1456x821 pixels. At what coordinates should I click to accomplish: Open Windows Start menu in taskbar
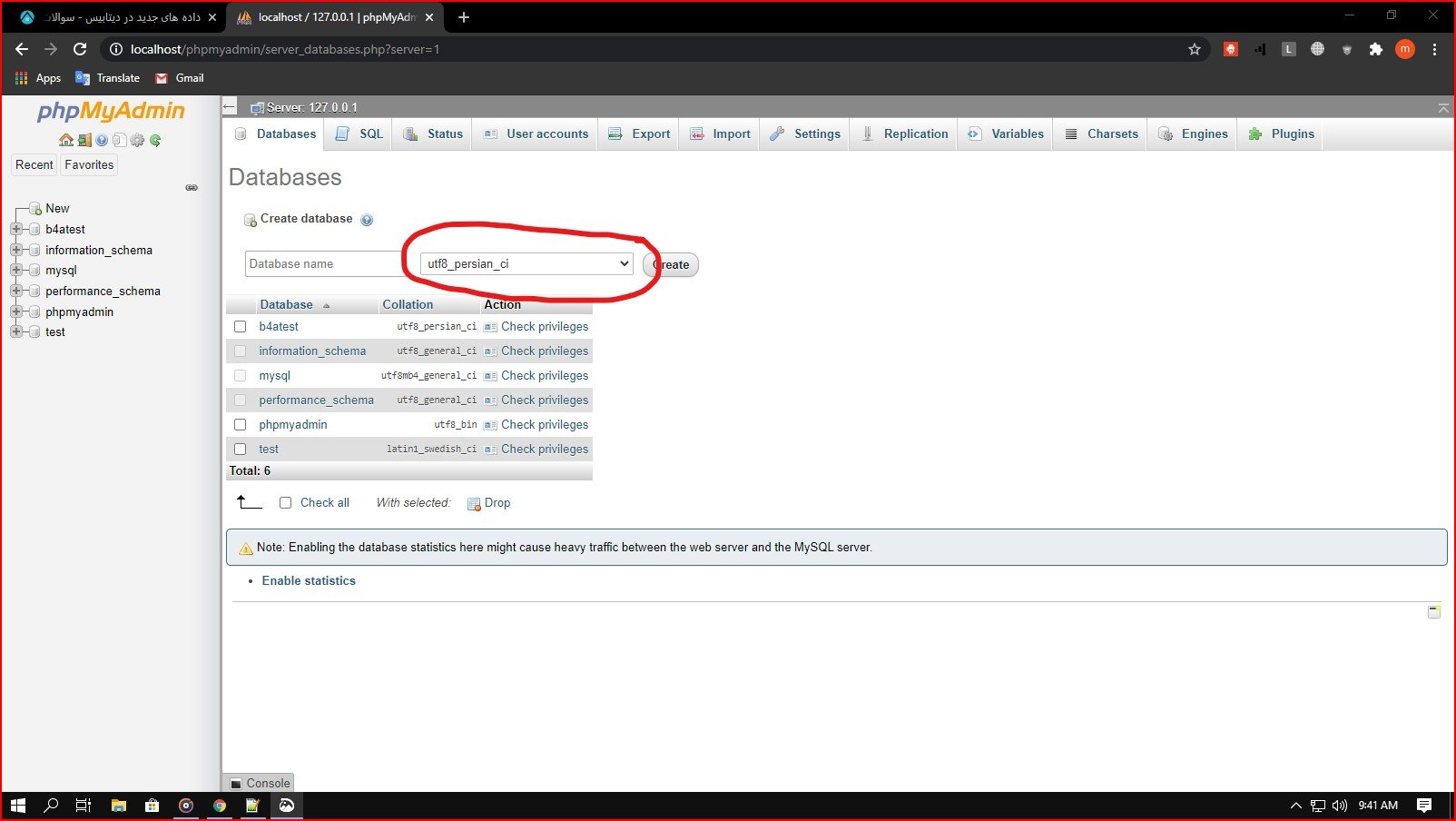pos(18,806)
